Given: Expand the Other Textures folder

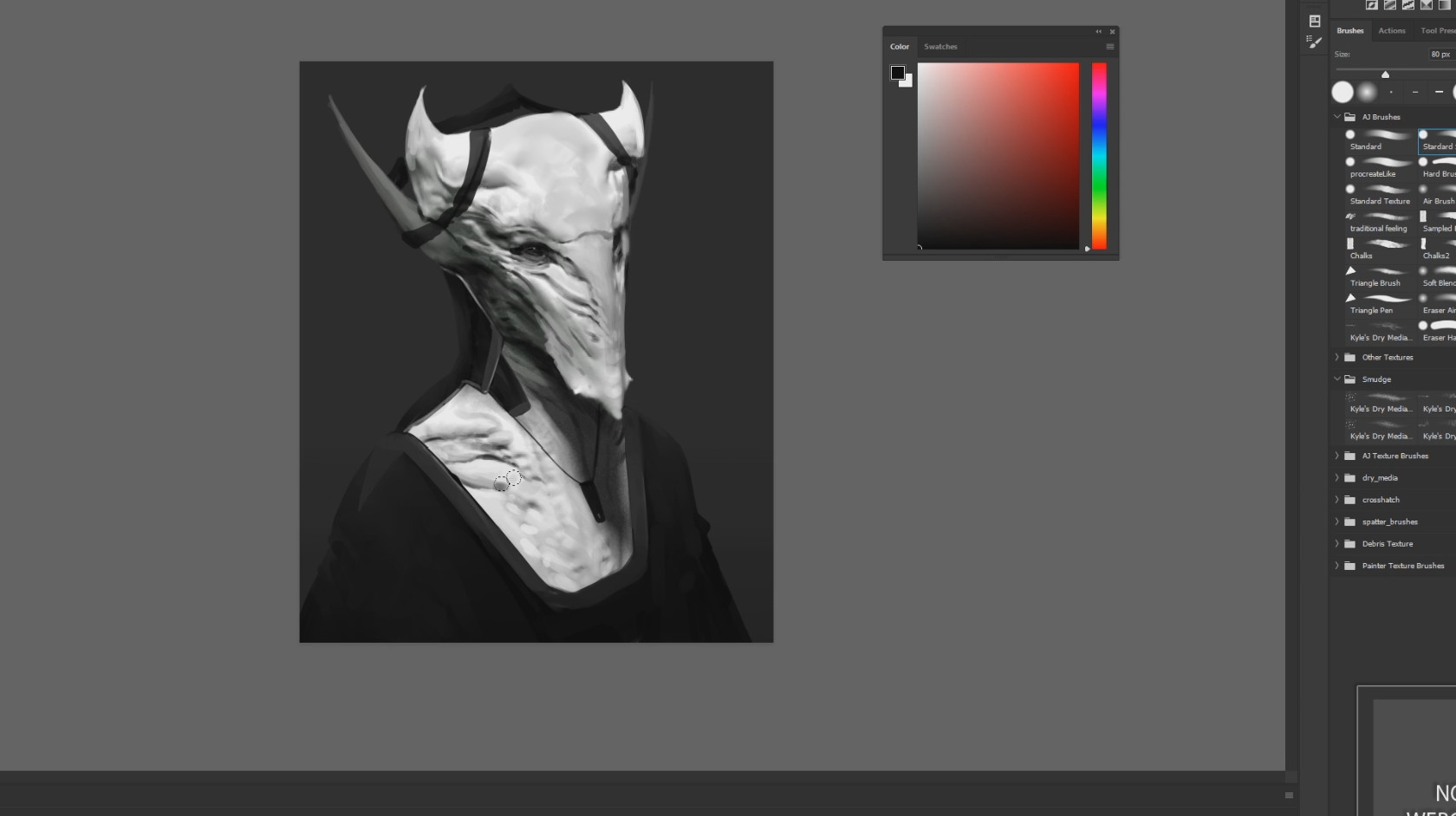Looking at the screenshot, I should [1337, 357].
